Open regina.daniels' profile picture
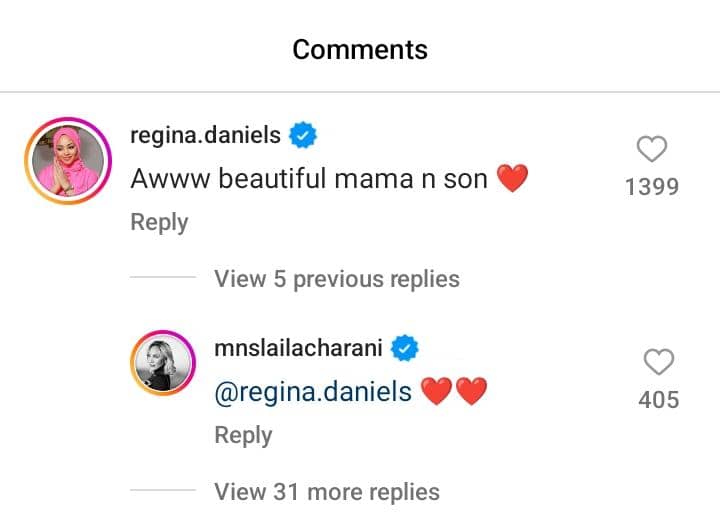 [x=65, y=158]
